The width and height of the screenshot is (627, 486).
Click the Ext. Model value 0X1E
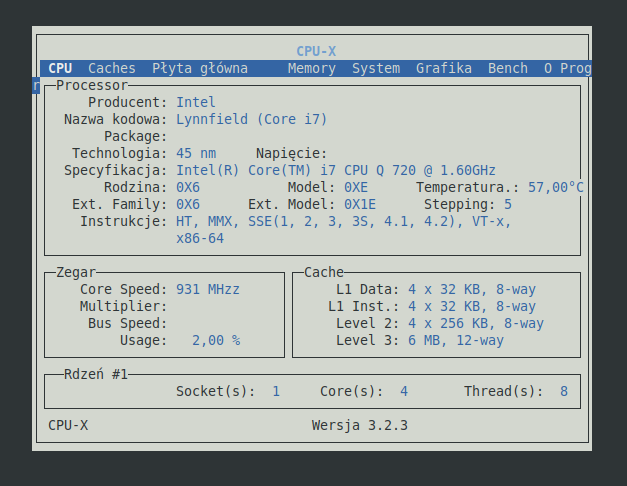tap(360, 204)
